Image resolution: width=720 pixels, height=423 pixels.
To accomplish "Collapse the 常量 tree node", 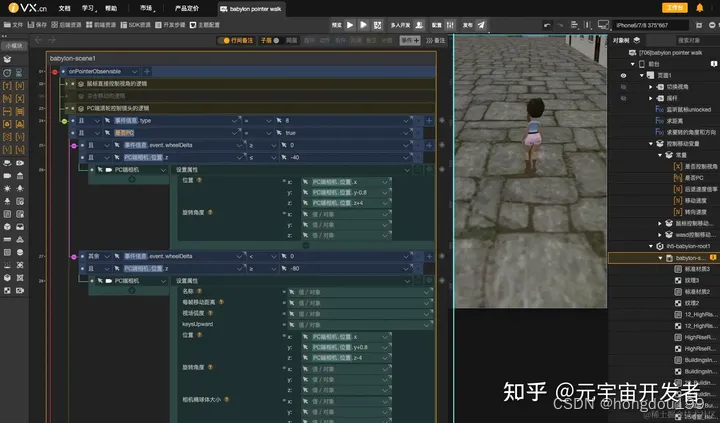I will (660, 155).
